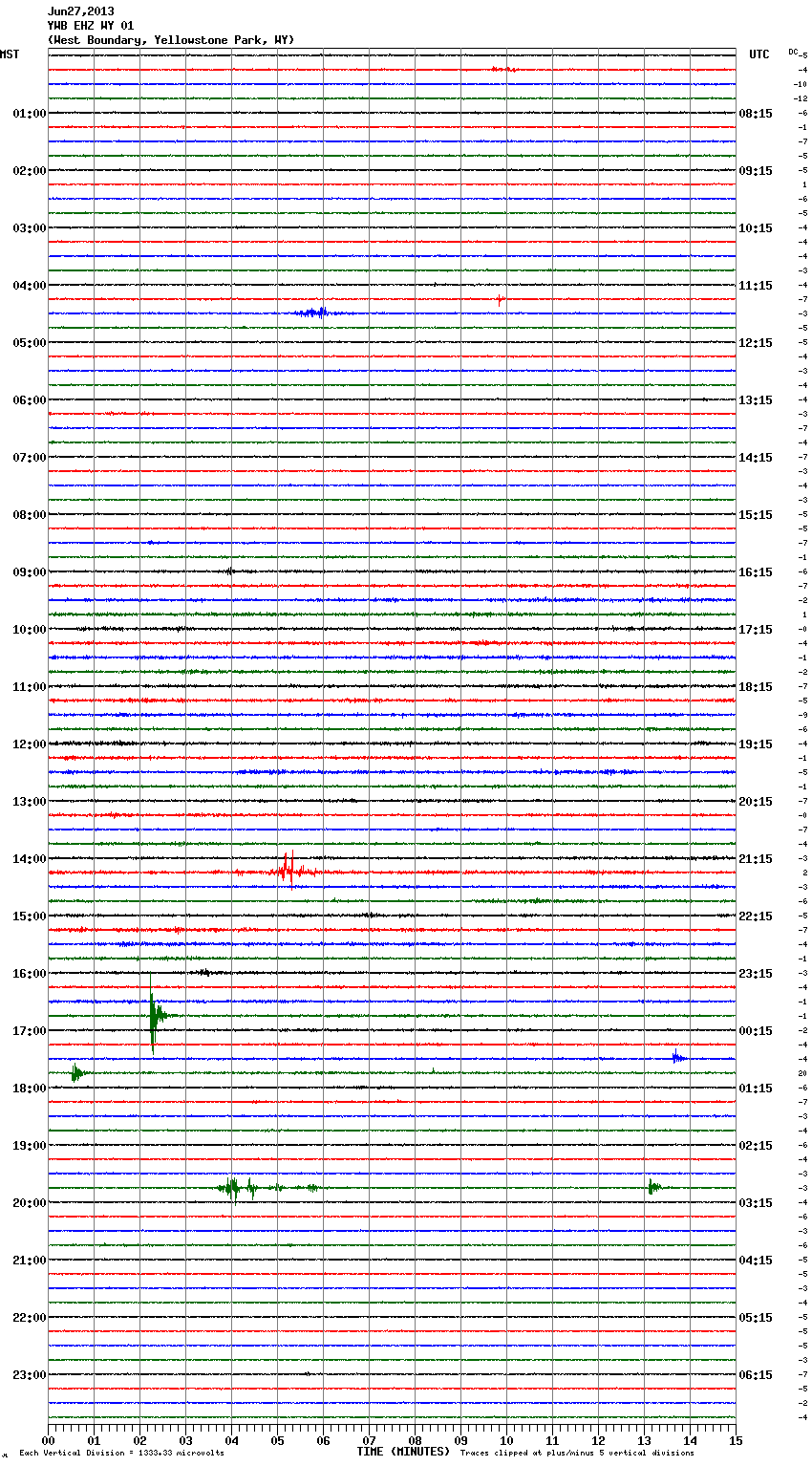Click the blue spike after 17:00 near minute 14
This screenshot has height=1466, width=812.
point(676,1057)
